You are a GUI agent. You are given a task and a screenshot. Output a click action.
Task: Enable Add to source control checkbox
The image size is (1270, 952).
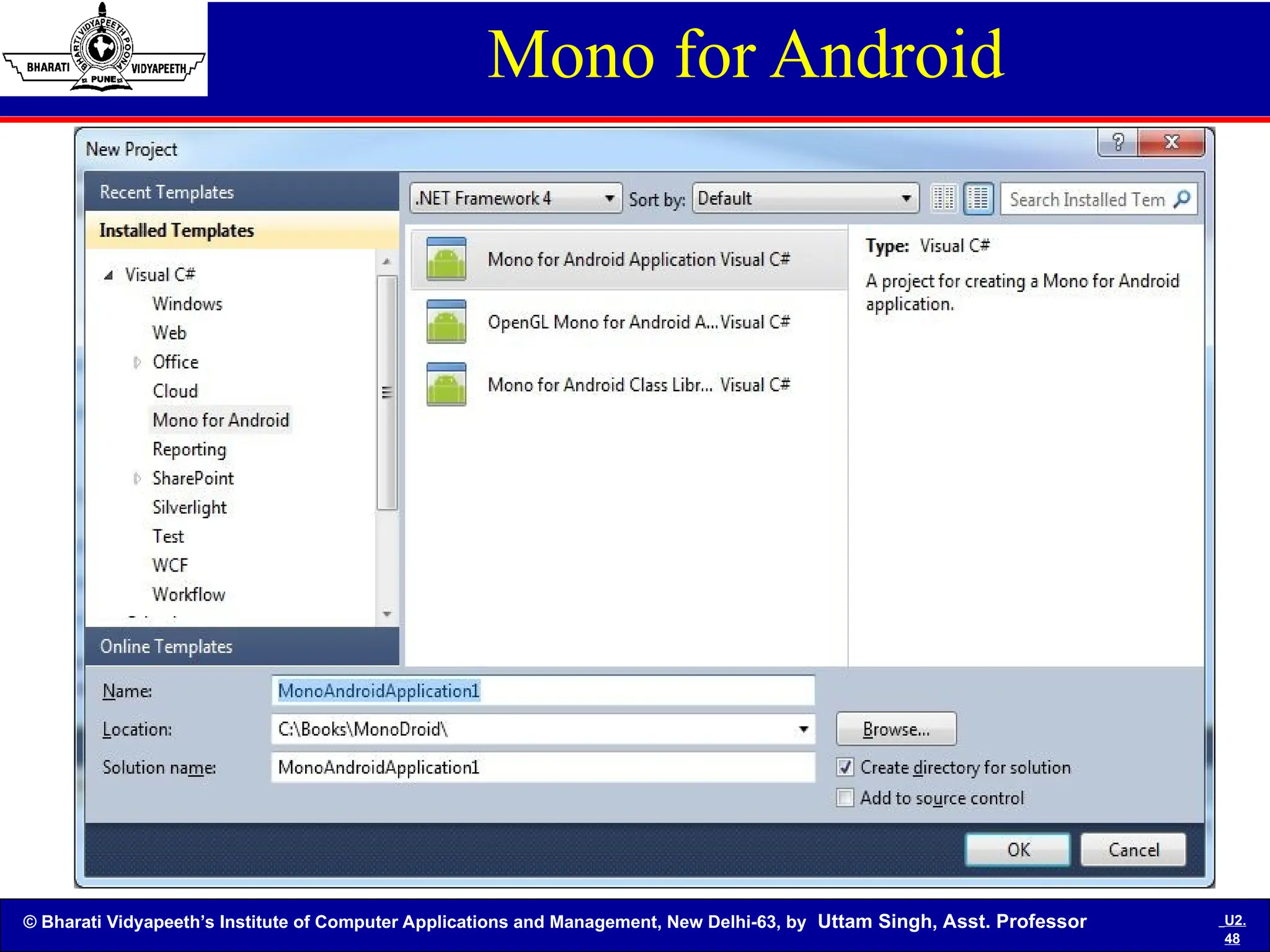845,797
